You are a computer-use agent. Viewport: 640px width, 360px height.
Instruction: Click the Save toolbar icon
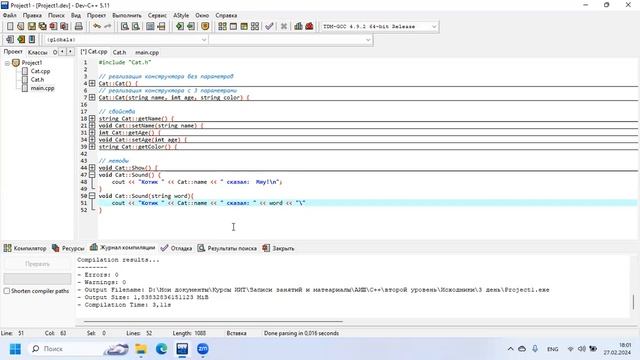point(32,27)
